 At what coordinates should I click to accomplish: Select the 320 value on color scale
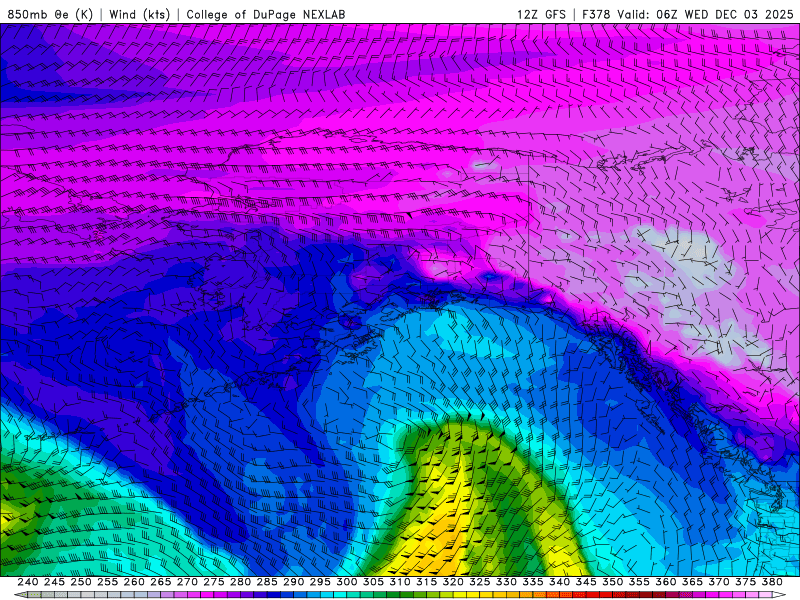point(453,582)
